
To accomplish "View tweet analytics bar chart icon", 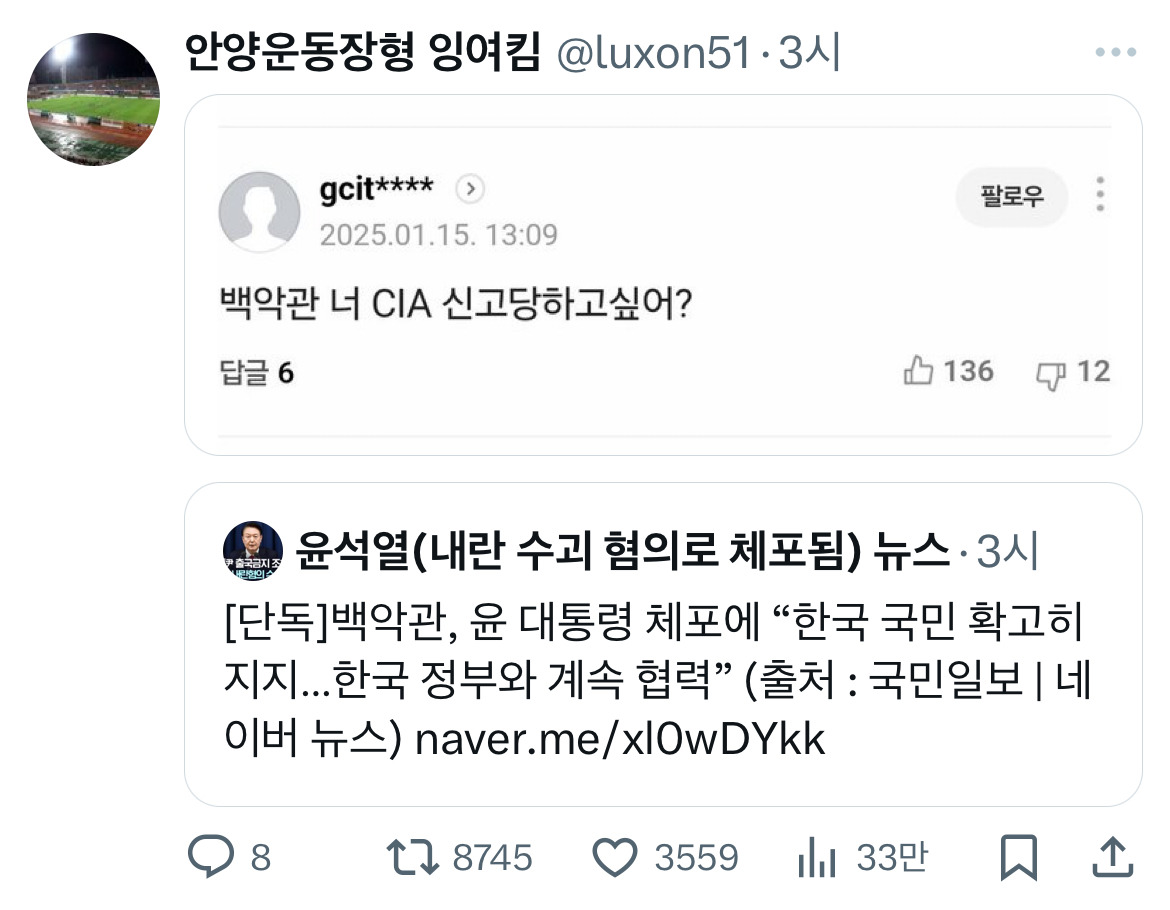I will click(819, 859).
